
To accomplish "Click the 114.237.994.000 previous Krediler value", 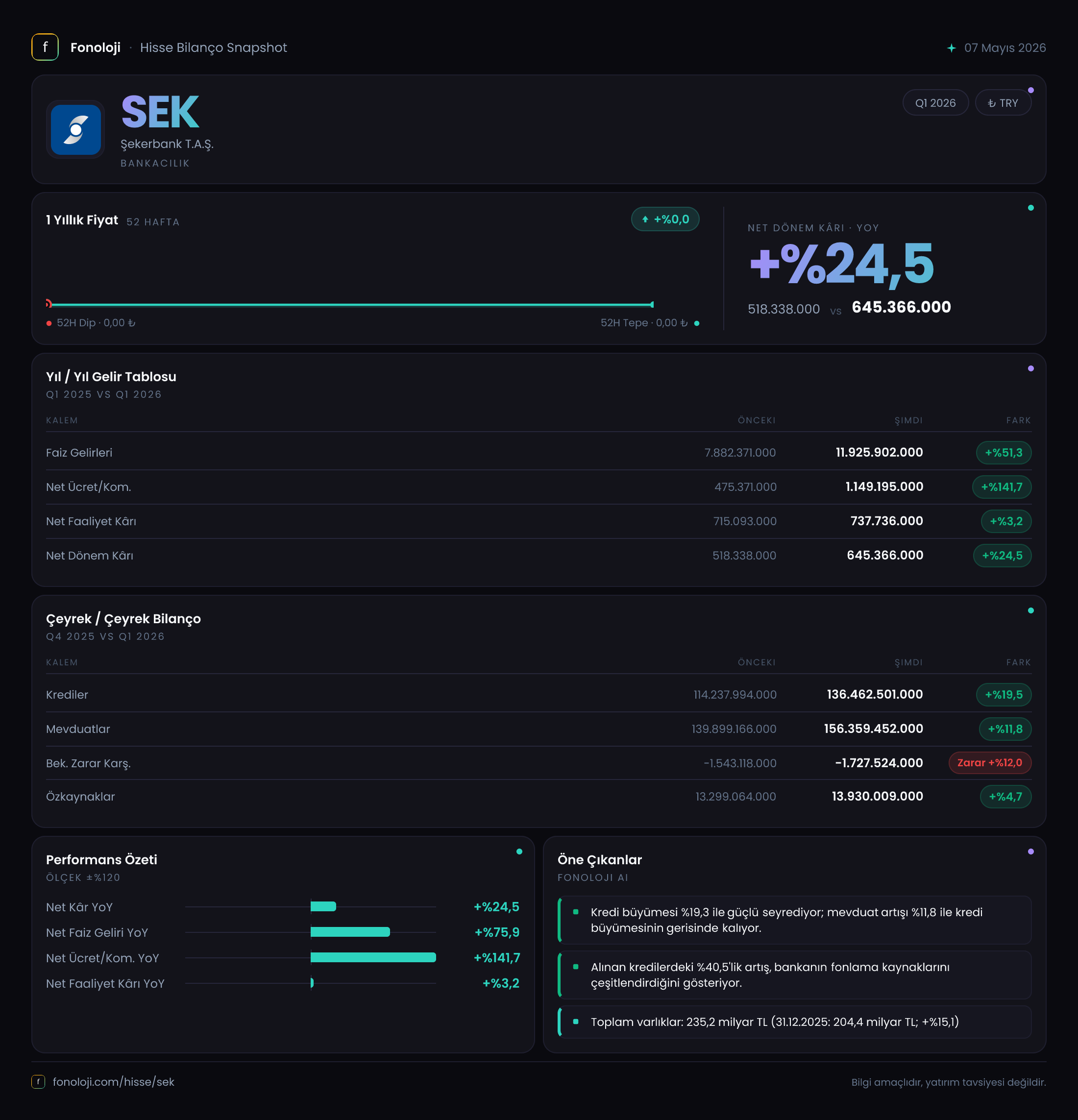I will [735, 695].
